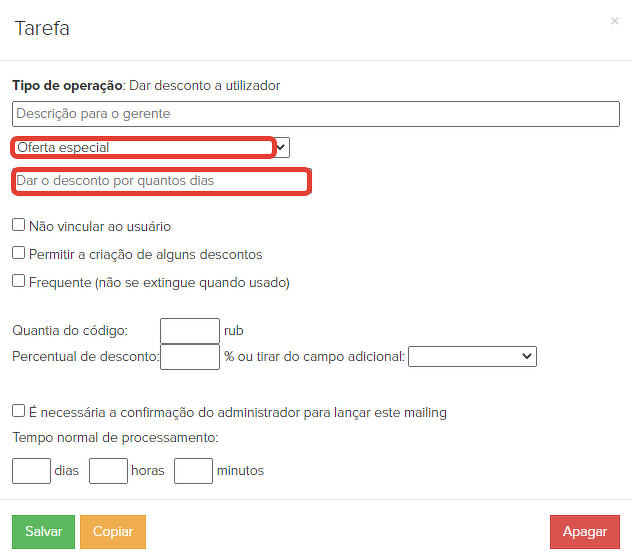The image size is (632, 559).
Task: Focus the 'Dar o desconto por quantos dias' field
Action: pyautogui.click(x=160, y=181)
